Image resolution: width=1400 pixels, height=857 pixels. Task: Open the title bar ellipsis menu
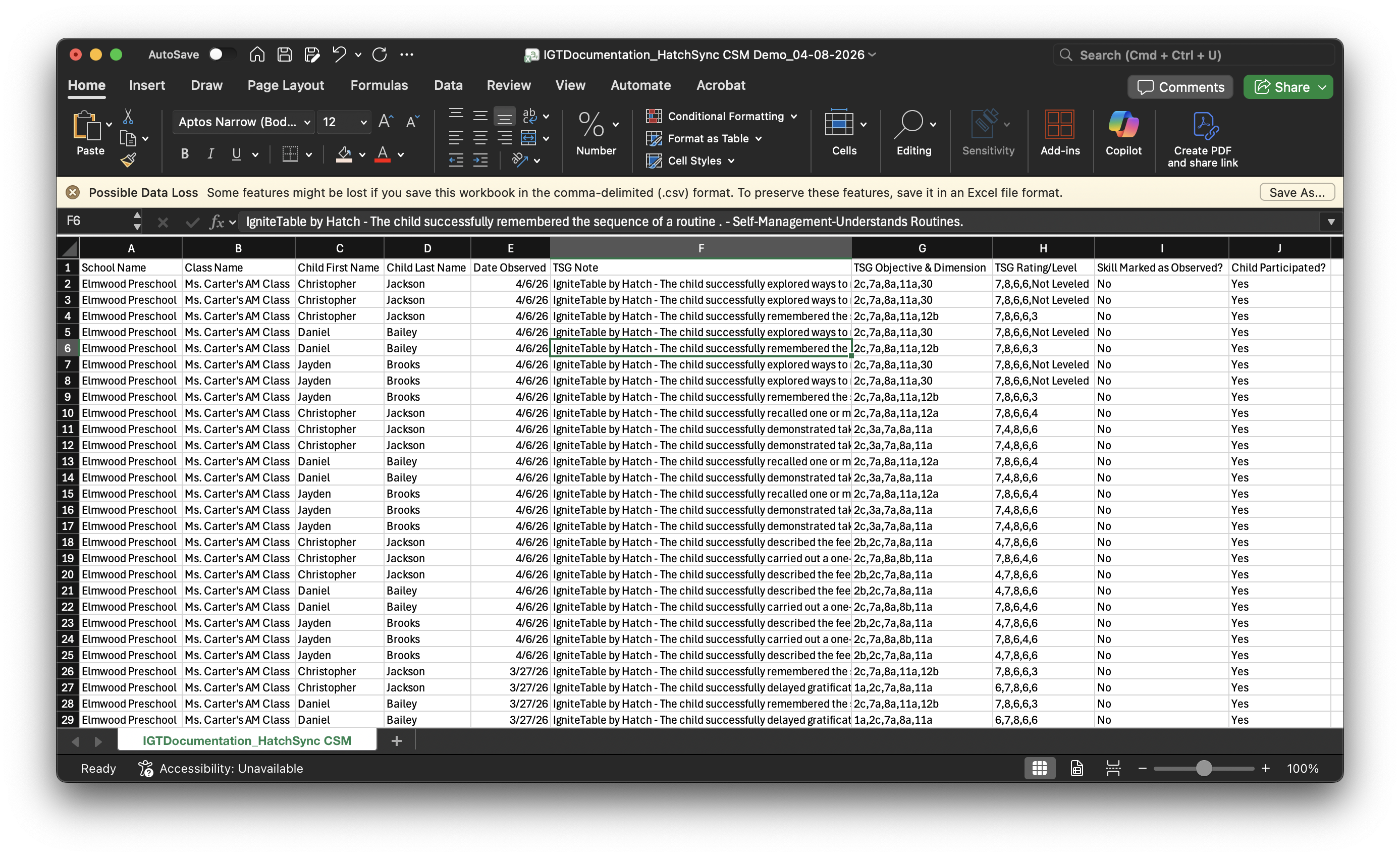click(407, 55)
